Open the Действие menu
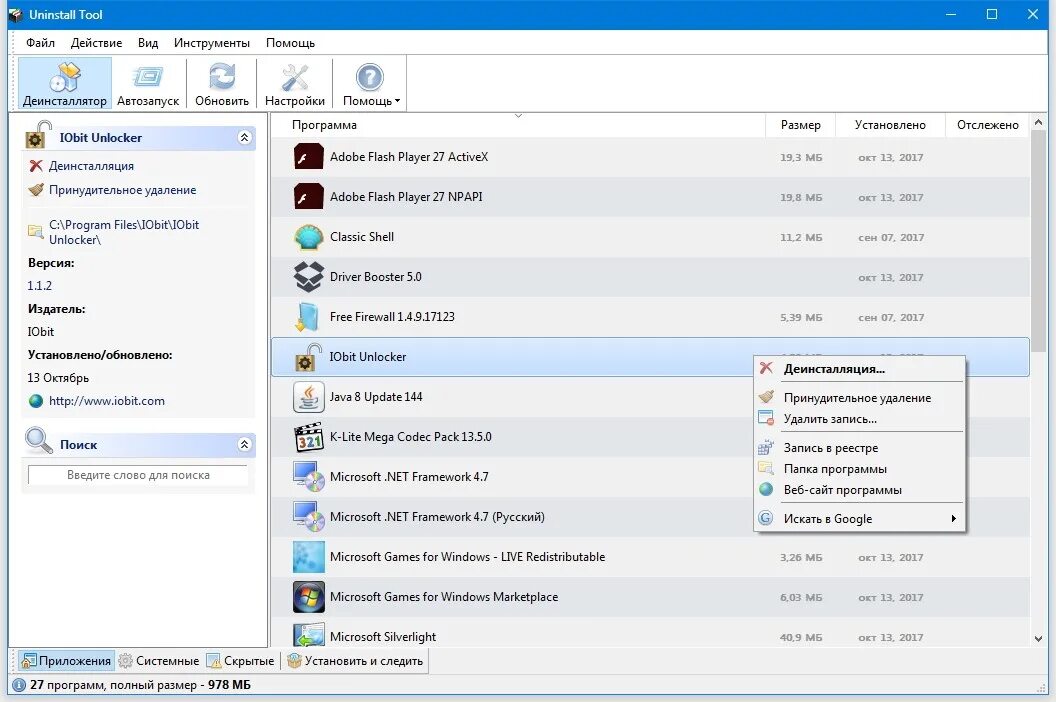This screenshot has height=702, width=1056. click(96, 43)
